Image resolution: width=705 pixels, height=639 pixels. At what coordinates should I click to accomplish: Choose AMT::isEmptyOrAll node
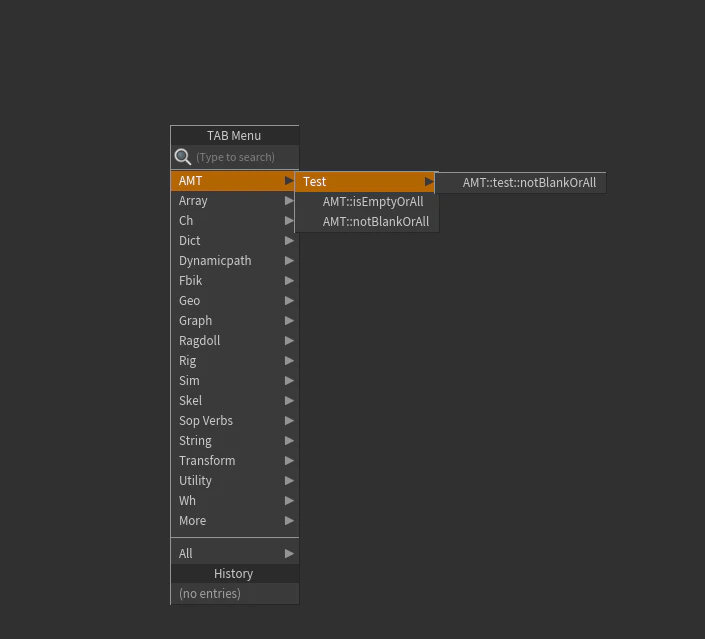[367, 202]
